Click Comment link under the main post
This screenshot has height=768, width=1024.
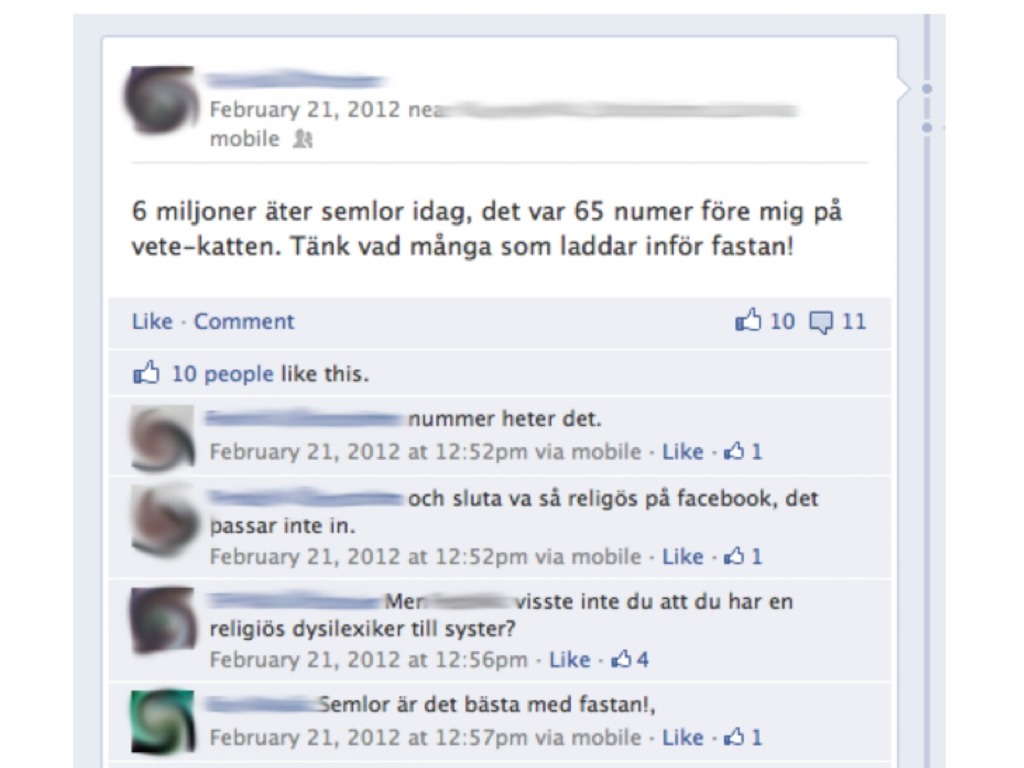tap(244, 321)
